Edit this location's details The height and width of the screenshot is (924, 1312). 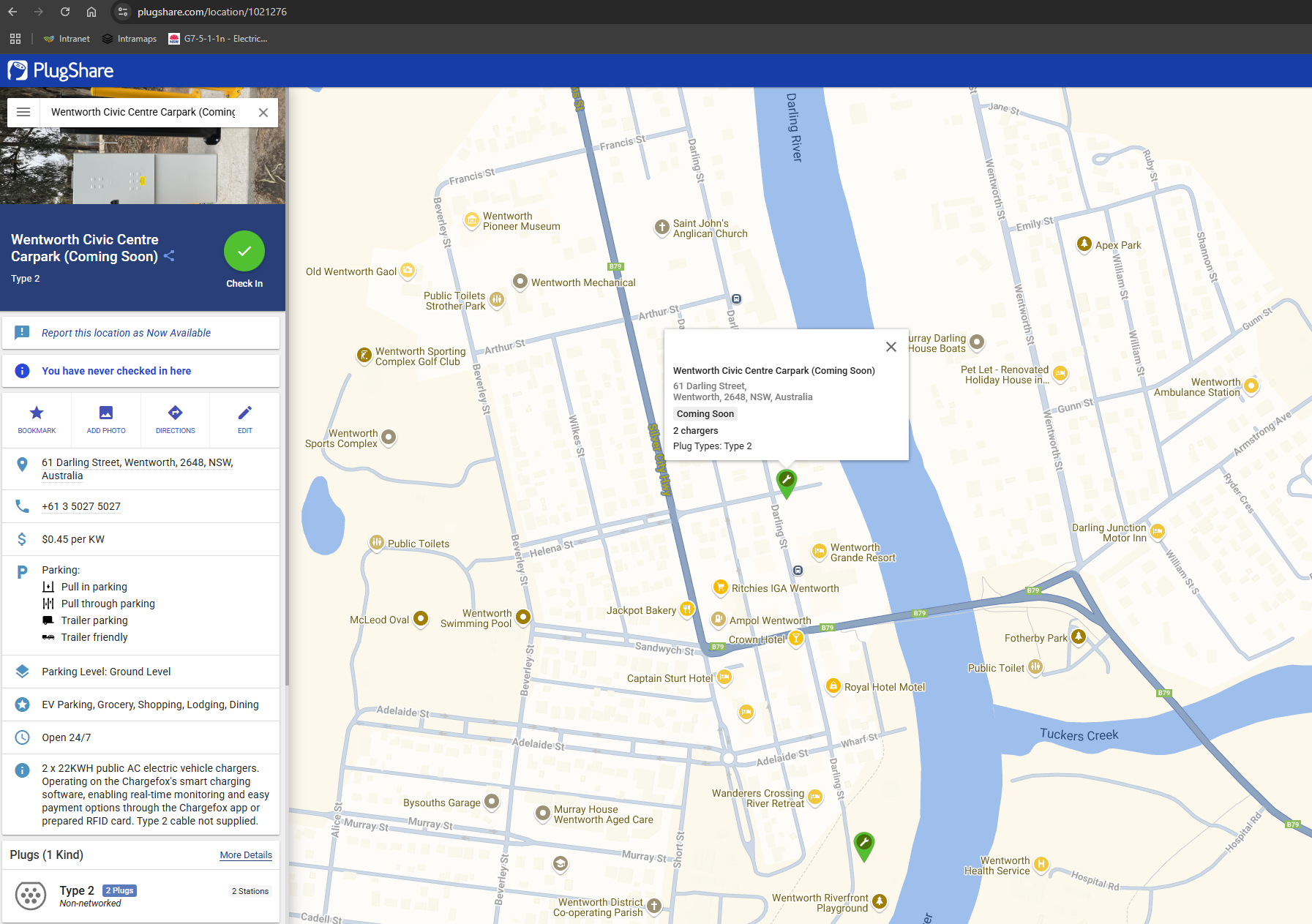pos(244,419)
